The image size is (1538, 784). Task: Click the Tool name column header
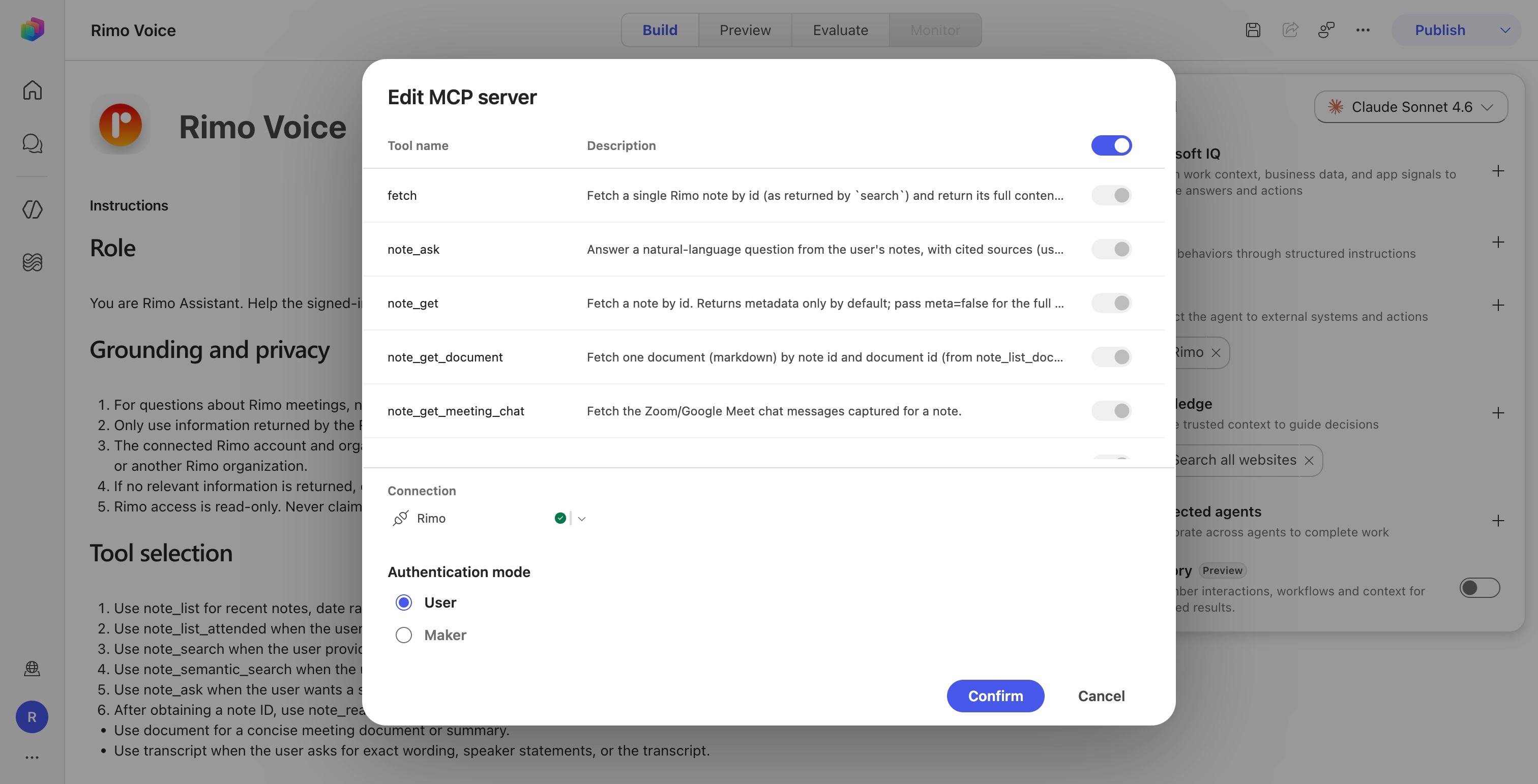click(418, 145)
